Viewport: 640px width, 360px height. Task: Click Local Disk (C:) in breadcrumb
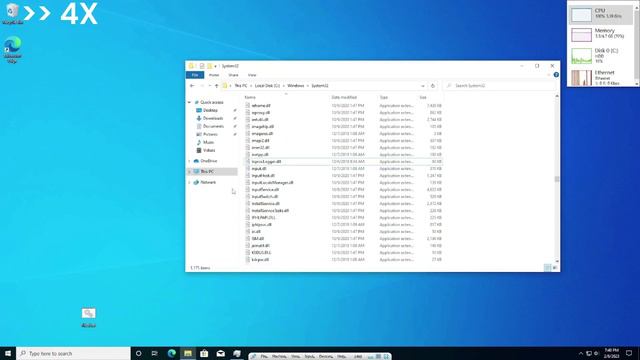click(267, 86)
